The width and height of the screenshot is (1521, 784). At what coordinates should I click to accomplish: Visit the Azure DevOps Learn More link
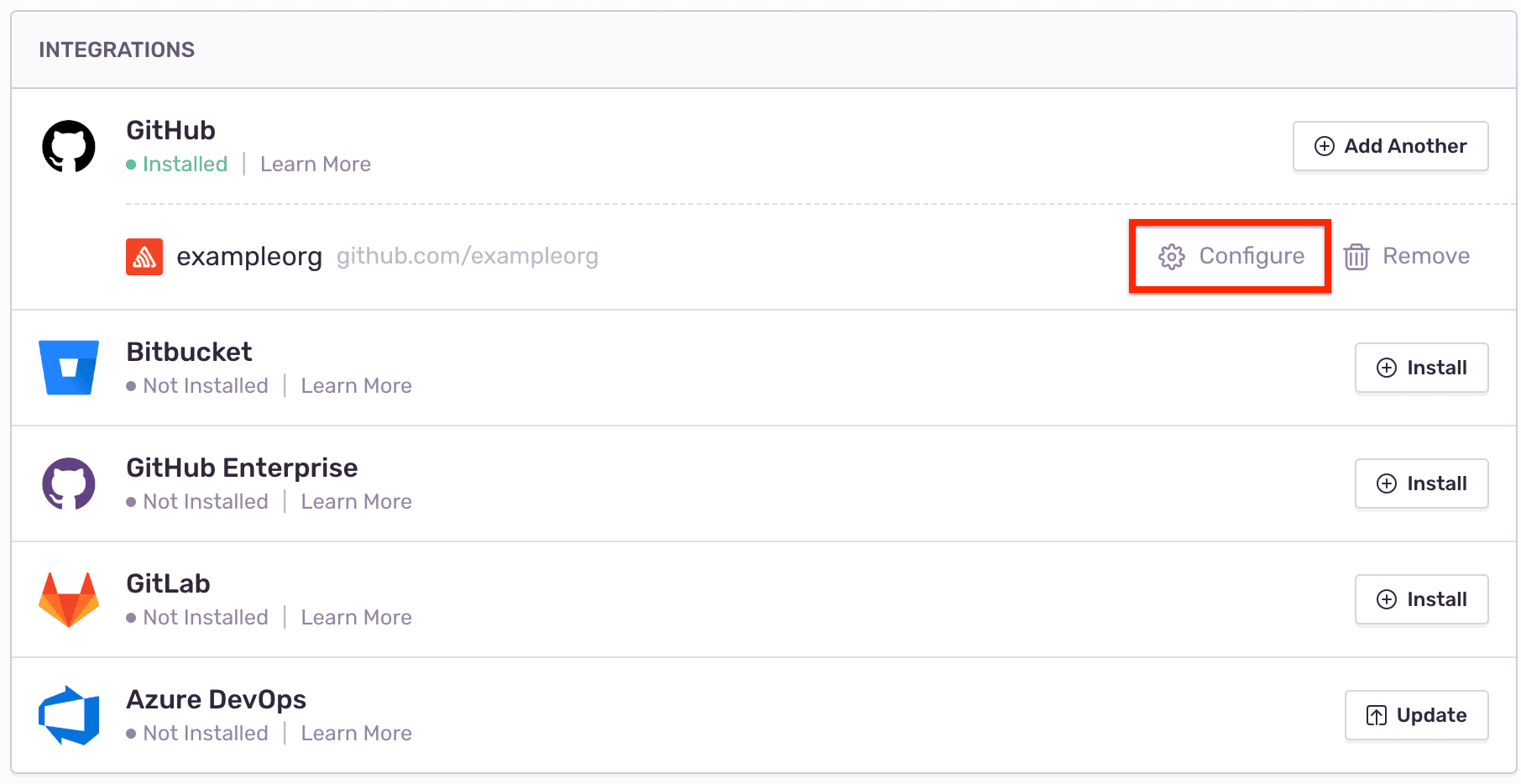coord(356,734)
